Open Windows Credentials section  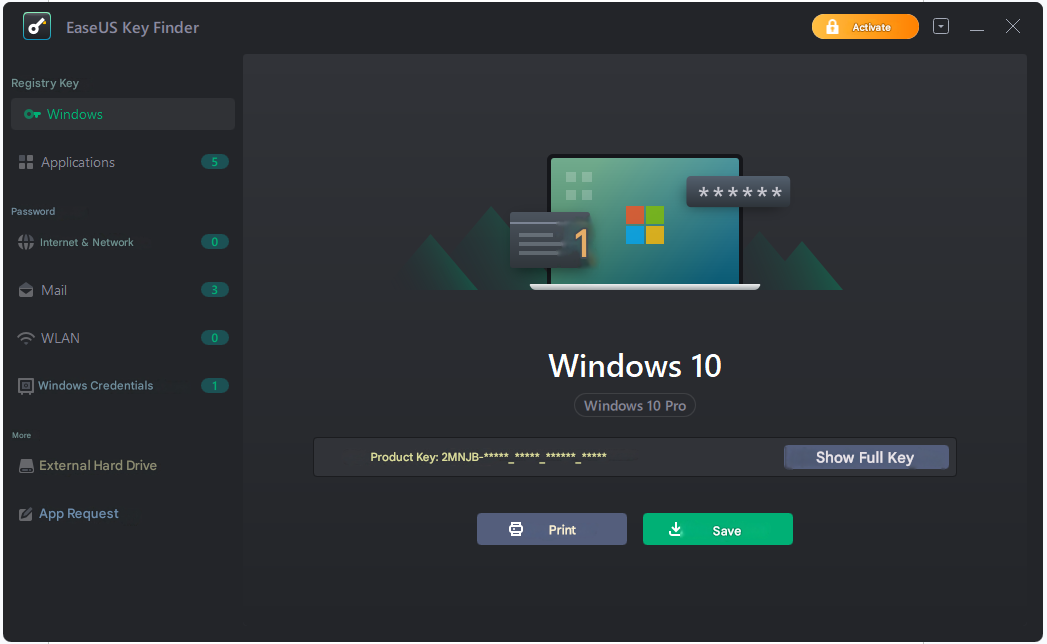pos(123,385)
